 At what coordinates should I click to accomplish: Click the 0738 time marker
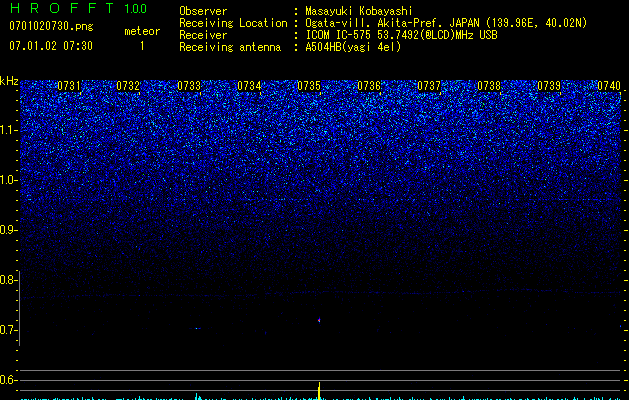pos(489,86)
